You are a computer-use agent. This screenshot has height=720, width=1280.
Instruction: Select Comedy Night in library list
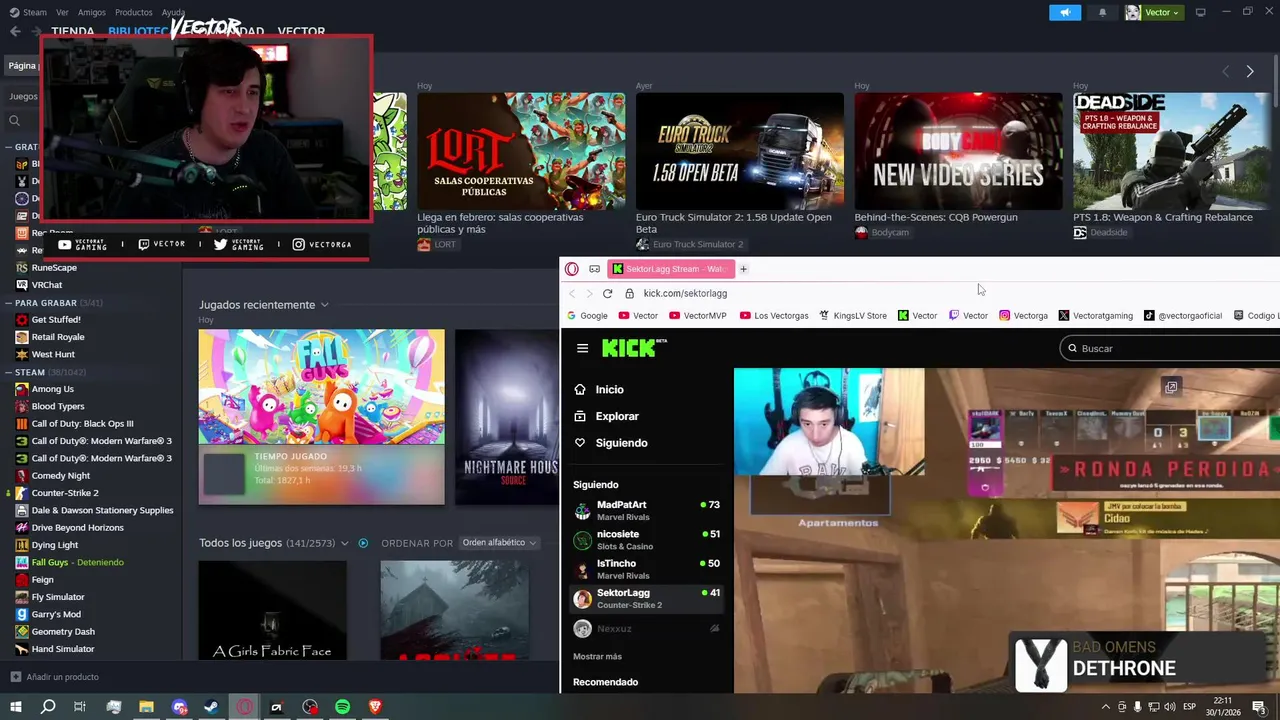[x=60, y=476]
